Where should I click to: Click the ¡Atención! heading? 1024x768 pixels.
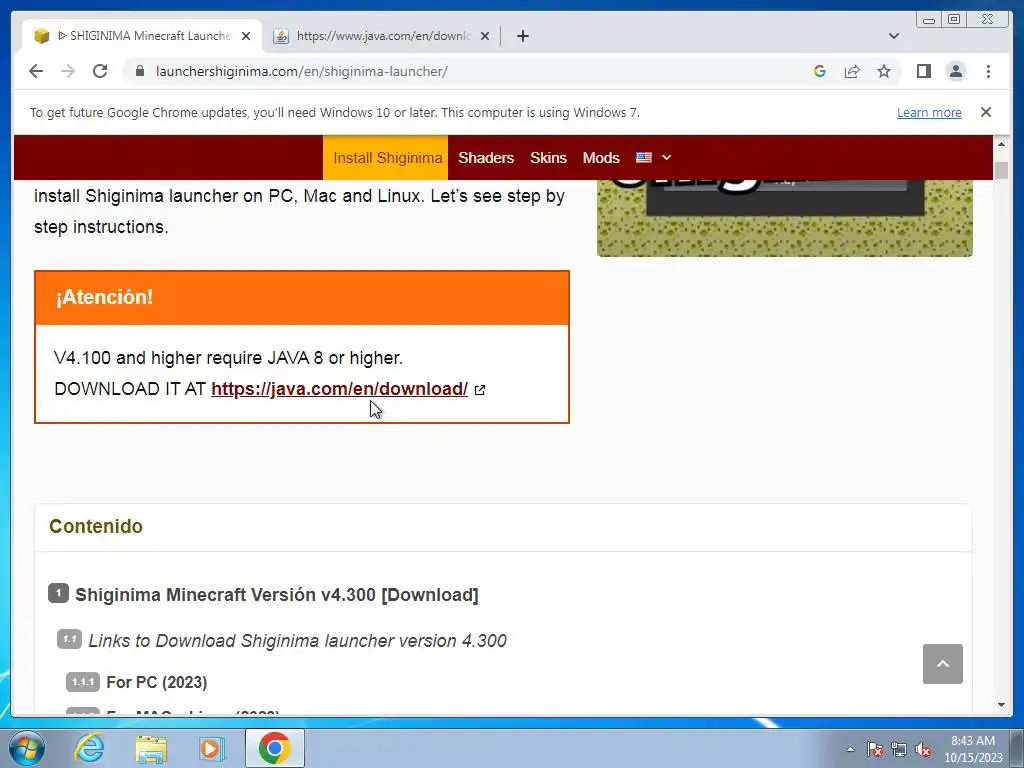(104, 296)
